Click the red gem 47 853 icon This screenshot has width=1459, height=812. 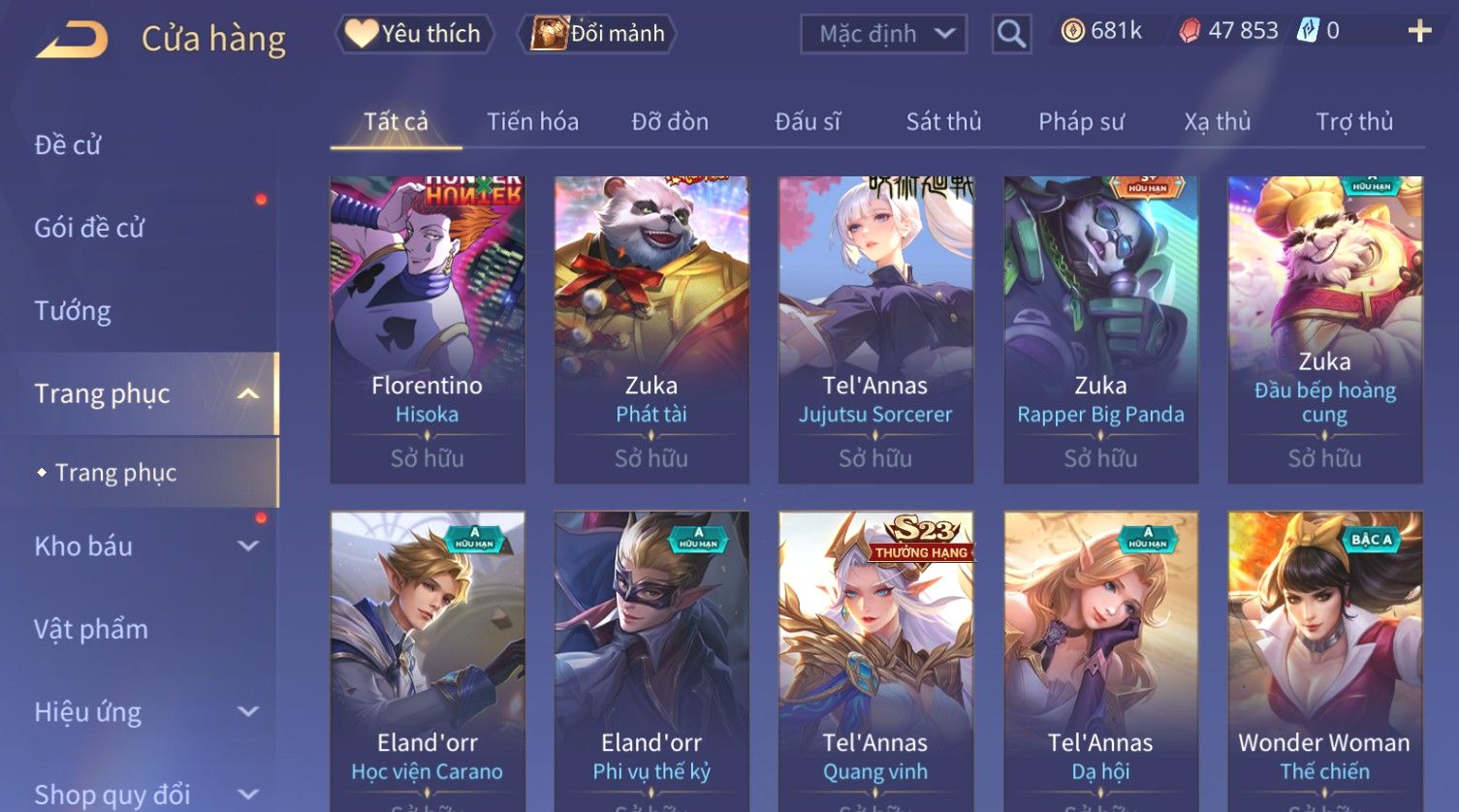pyautogui.click(x=1189, y=32)
